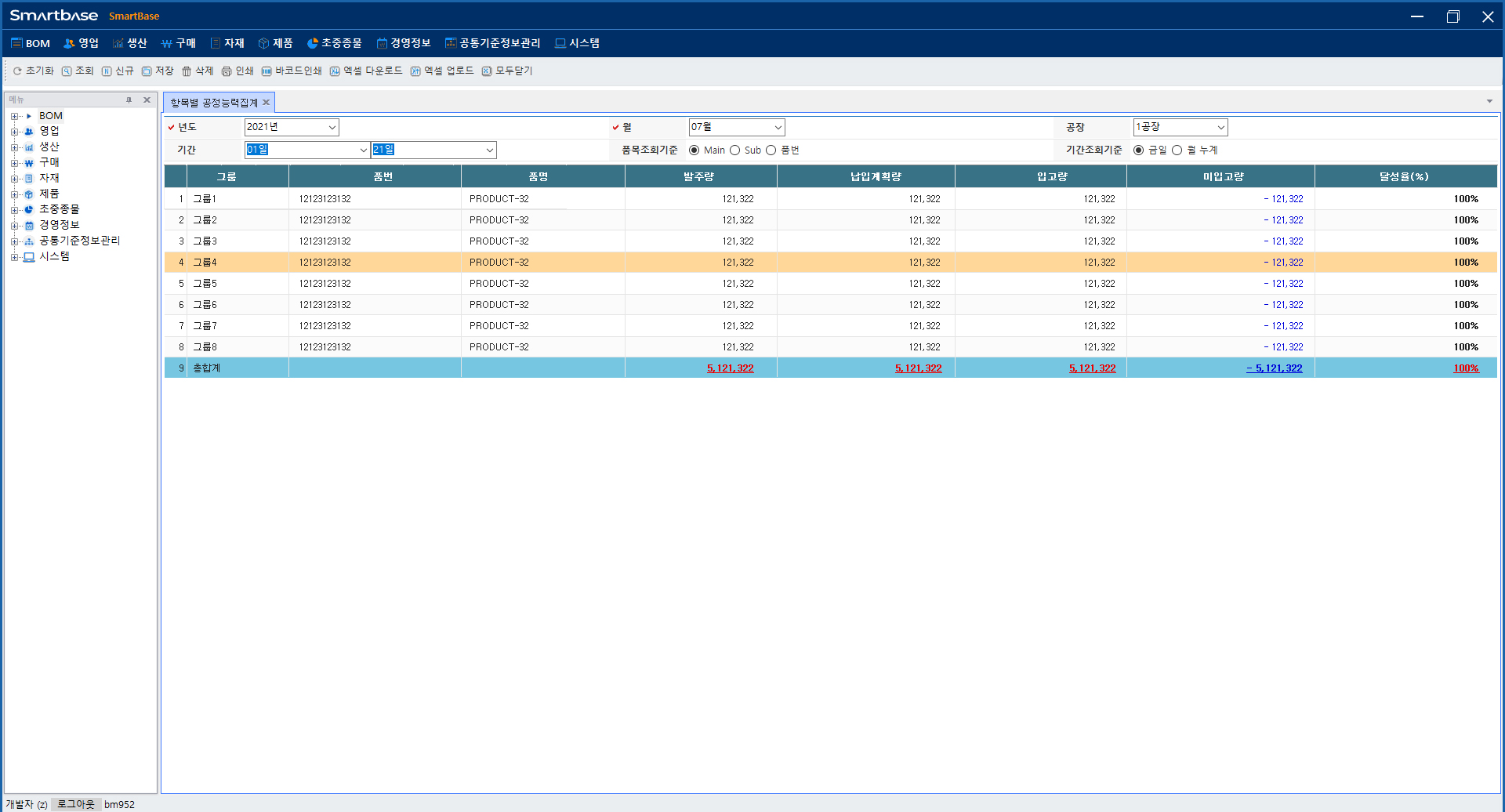Click the 삭제 delete trash icon
The width and height of the screenshot is (1505, 812).
(x=187, y=71)
